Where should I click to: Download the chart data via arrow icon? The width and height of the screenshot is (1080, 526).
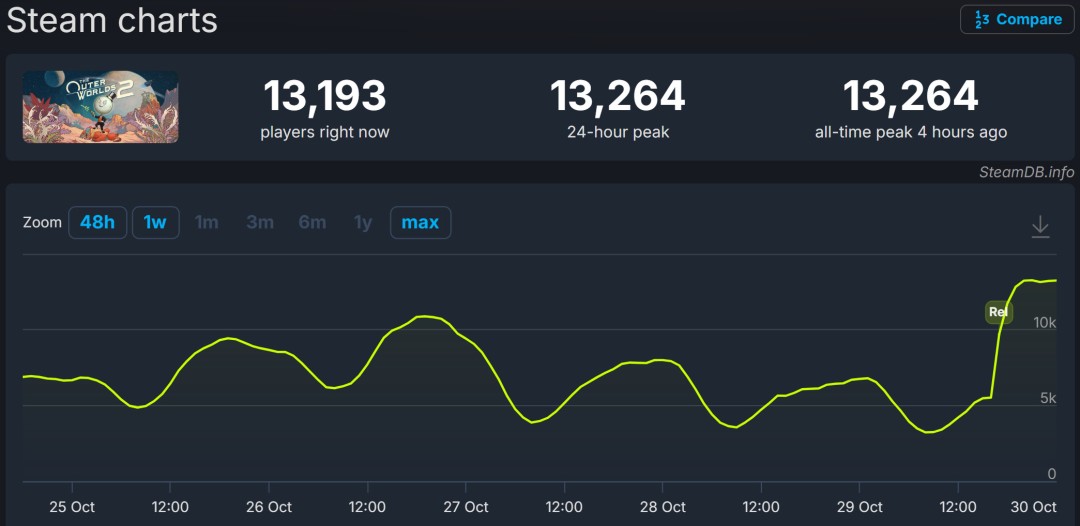[1040, 227]
